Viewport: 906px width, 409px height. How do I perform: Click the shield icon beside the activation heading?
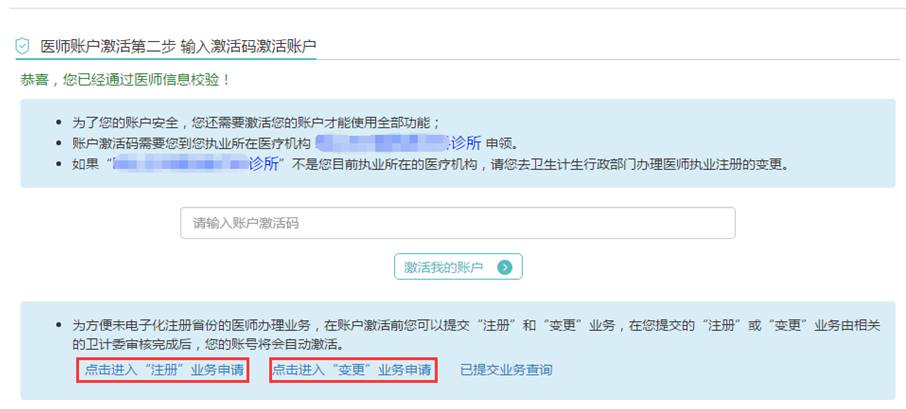click(22, 46)
